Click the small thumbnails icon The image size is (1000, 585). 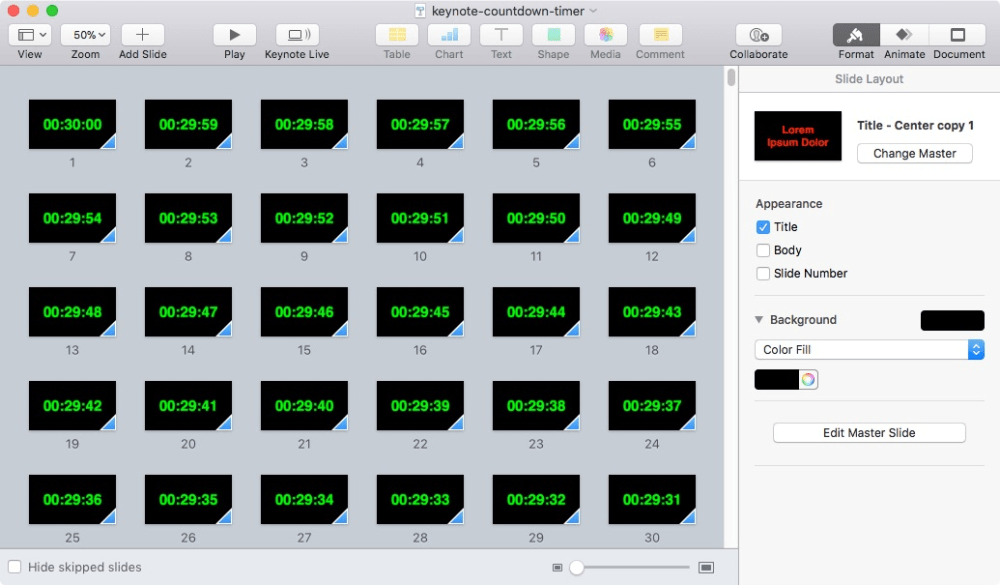[x=557, y=567]
